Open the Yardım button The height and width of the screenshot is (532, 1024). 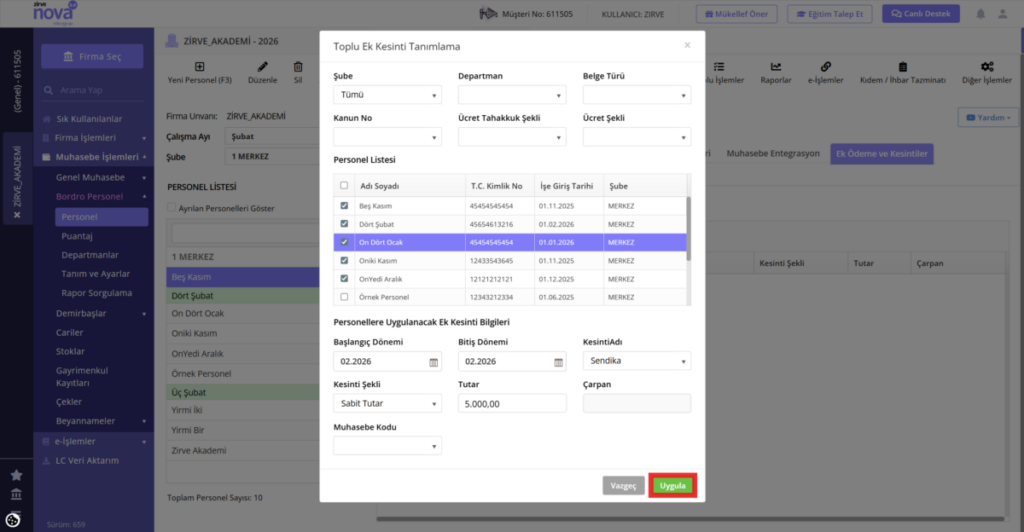point(988,117)
